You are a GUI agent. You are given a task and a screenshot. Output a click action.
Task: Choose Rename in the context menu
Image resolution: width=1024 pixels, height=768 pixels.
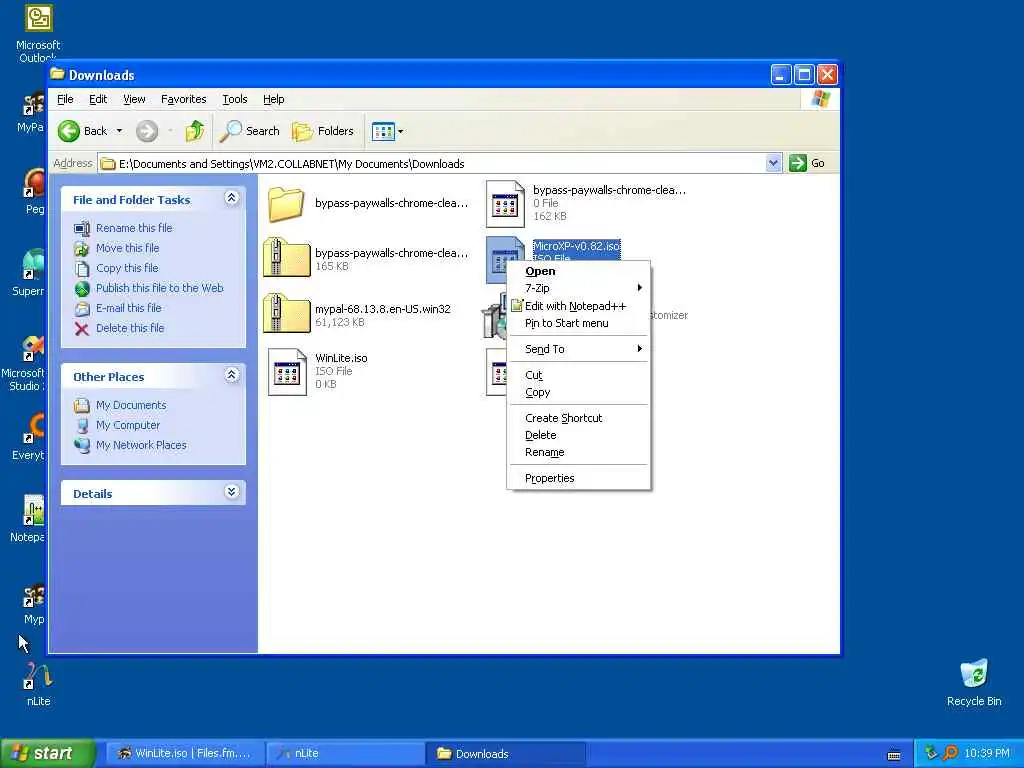(579, 452)
